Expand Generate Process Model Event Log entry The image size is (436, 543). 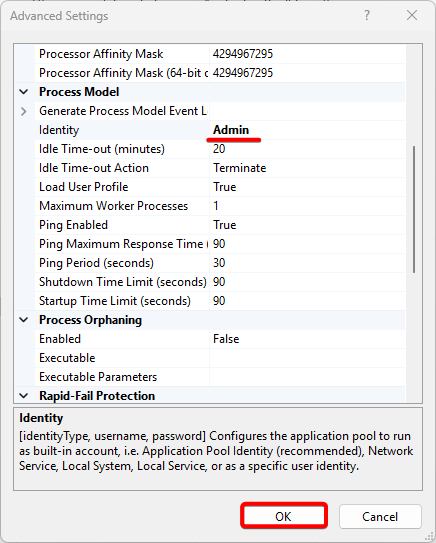point(24,111)
